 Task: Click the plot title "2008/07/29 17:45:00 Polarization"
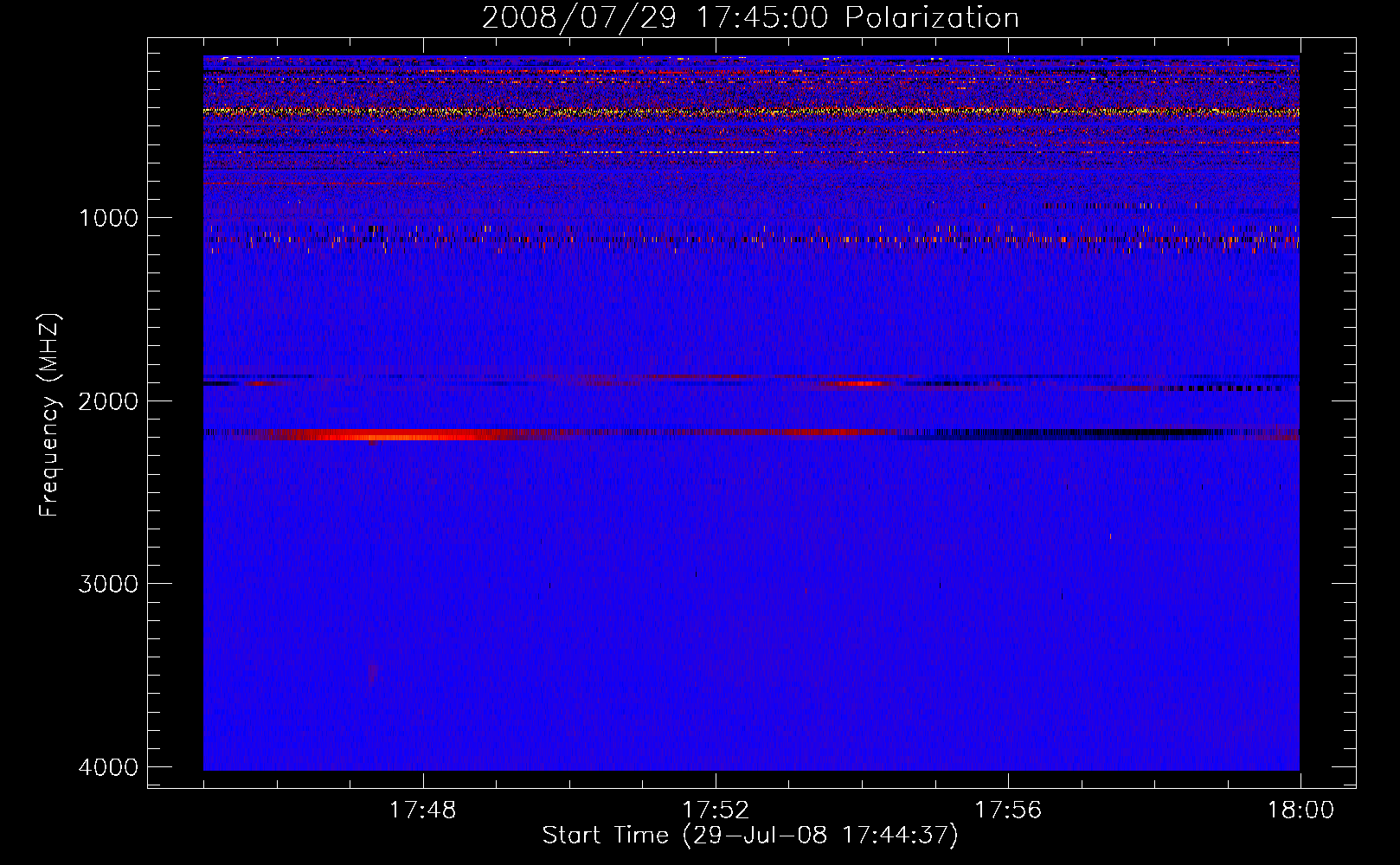750,17
